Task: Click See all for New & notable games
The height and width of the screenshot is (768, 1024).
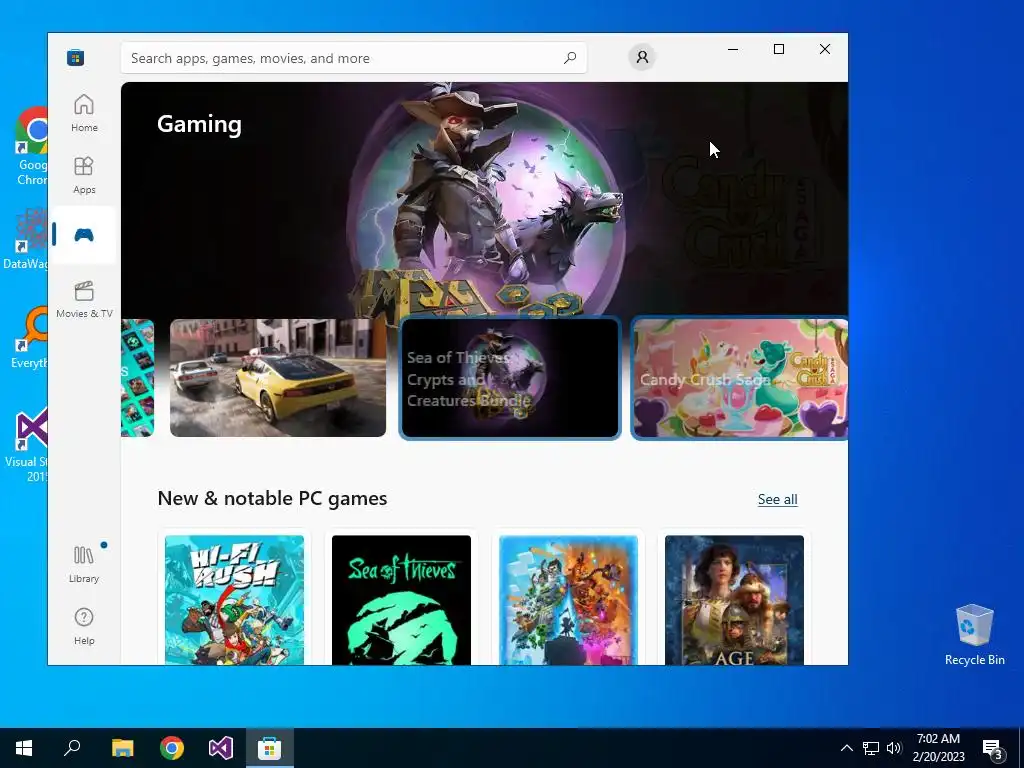Action: pyautogui.click(x=777, y=500)
